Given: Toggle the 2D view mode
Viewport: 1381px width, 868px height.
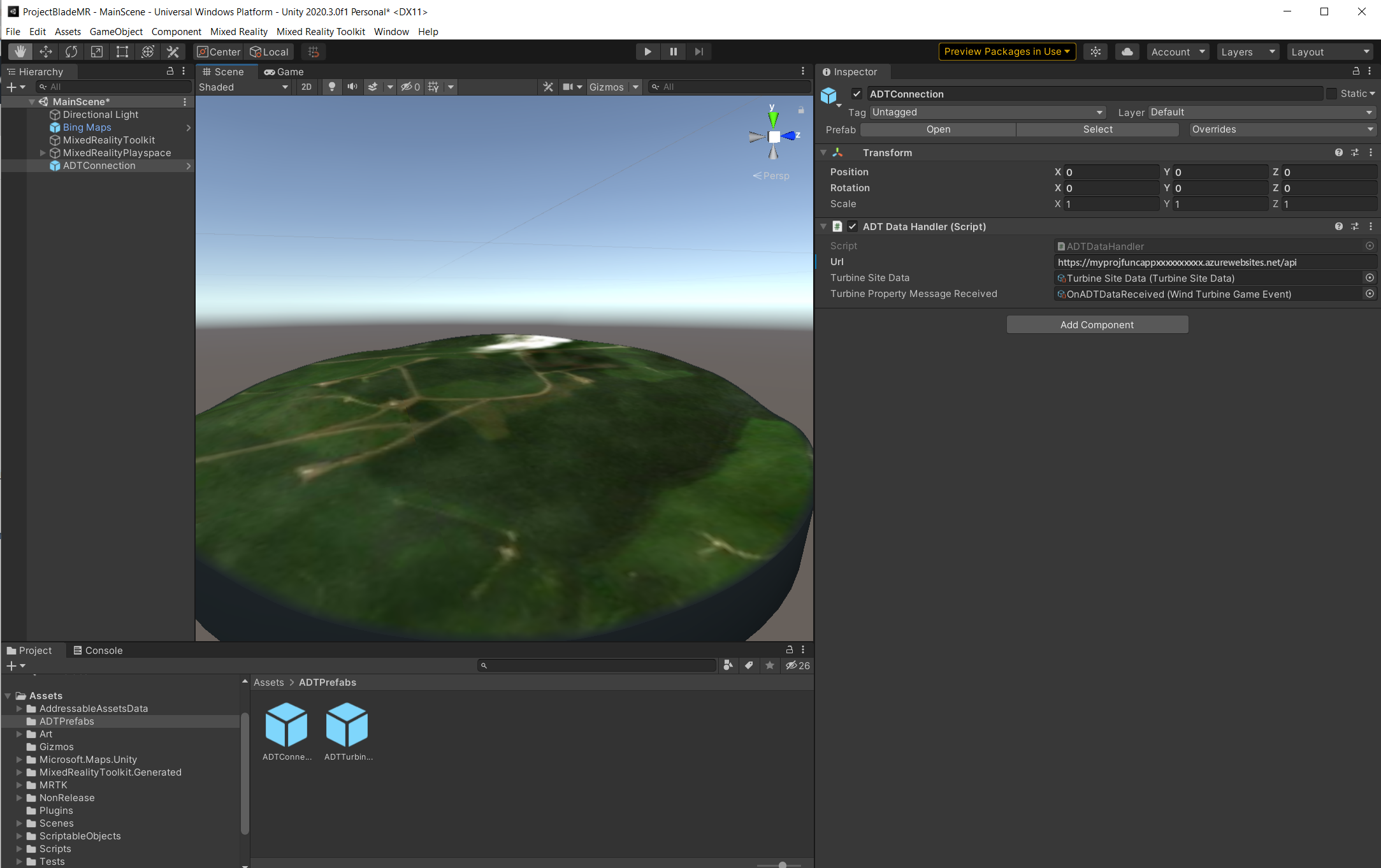Looking at the screenshot, I should point(306,87).
